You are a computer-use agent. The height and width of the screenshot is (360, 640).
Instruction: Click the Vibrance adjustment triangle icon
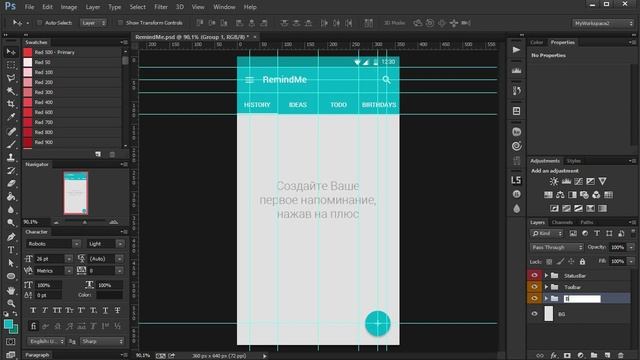tap(602, 181)
